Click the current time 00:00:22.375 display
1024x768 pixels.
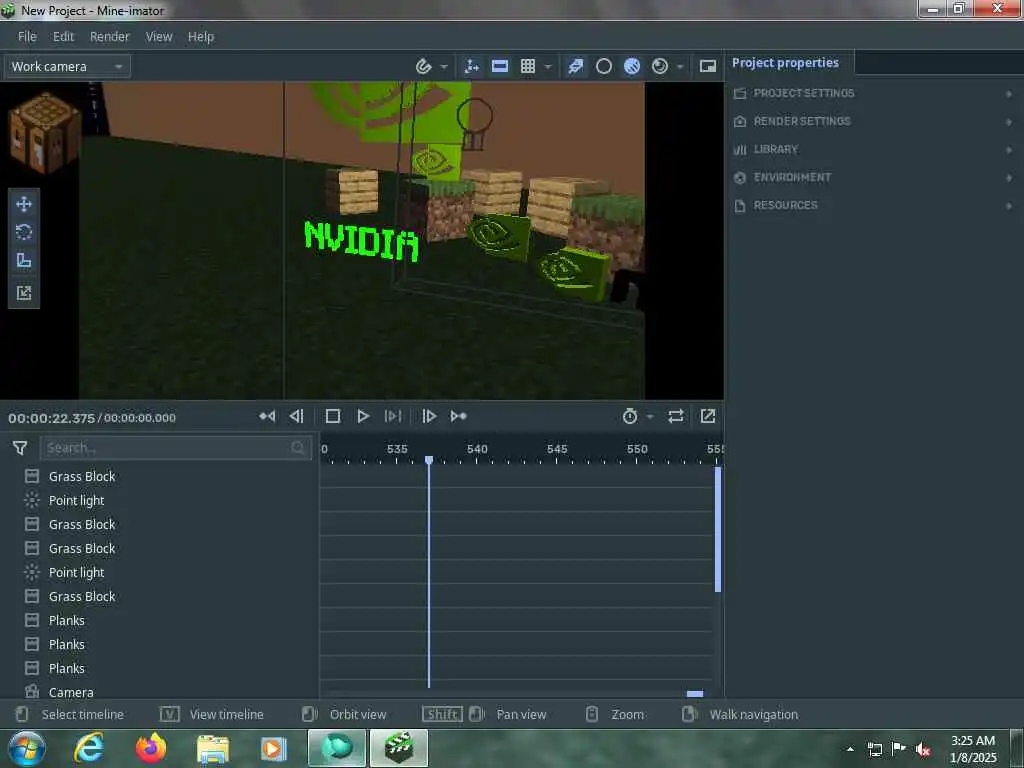(52, 418)
